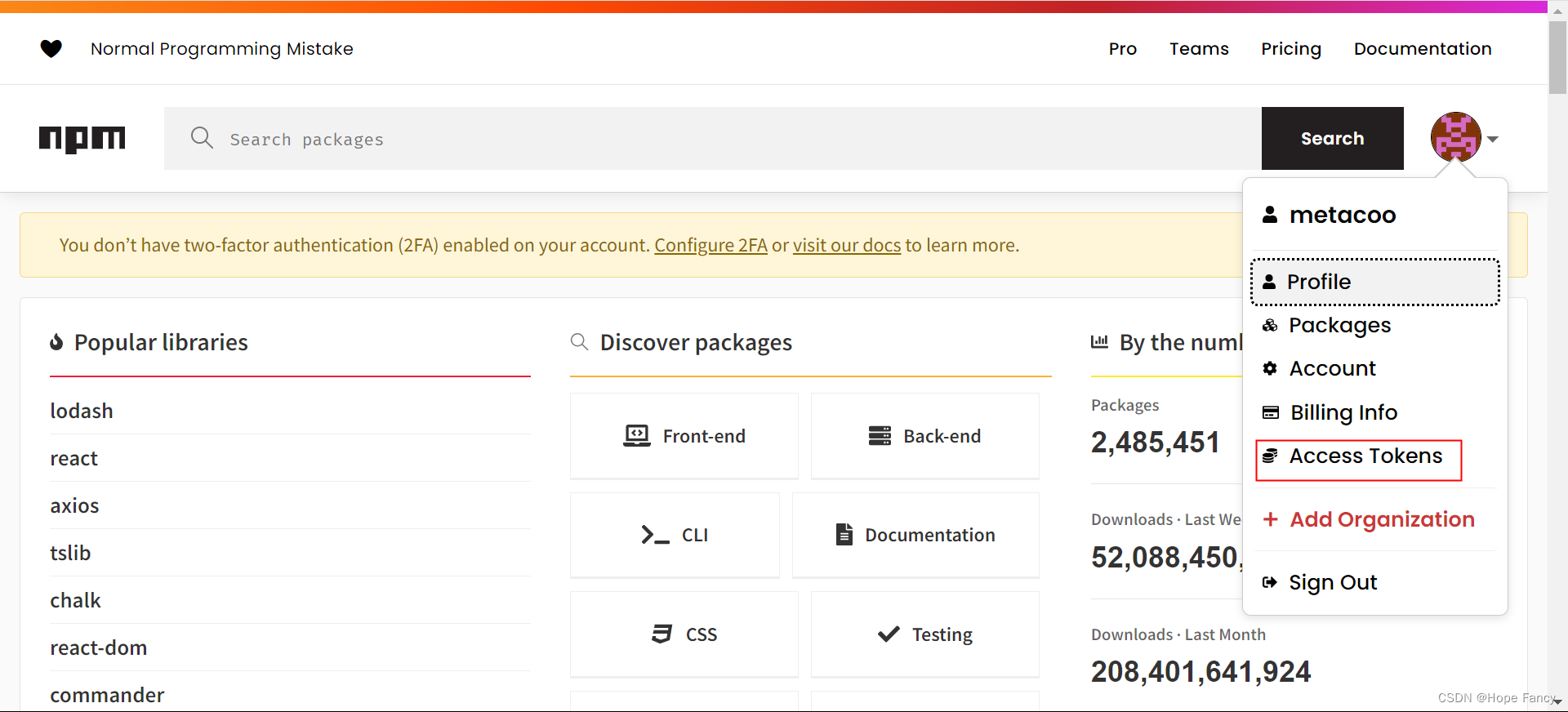1568x712 pixels.
Task: Focus the Search packages input field
Action: pos(712,139)
